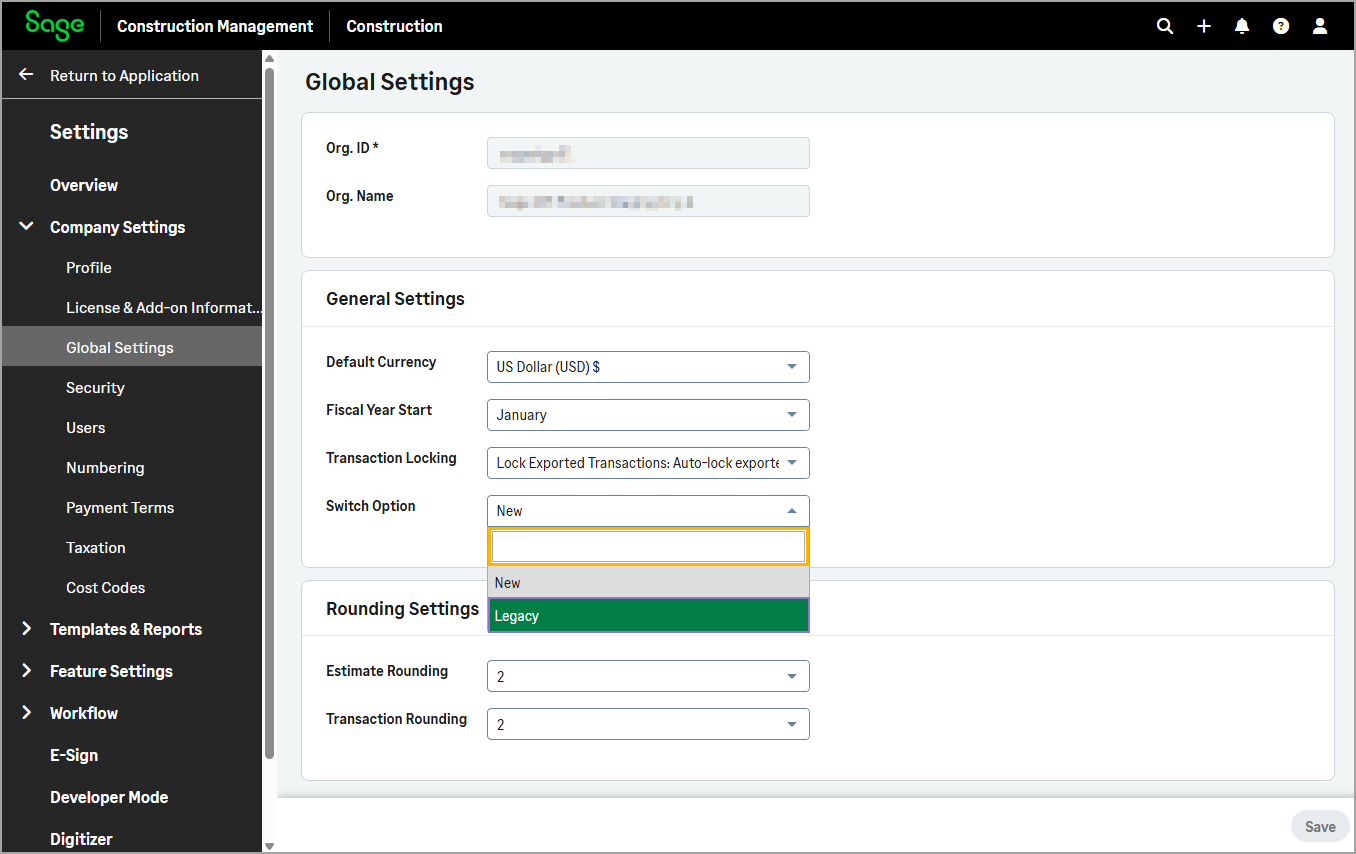Open search with the magnifier icon
1356x854 pixels.
pyautogui.click(x=1165, y=27)
